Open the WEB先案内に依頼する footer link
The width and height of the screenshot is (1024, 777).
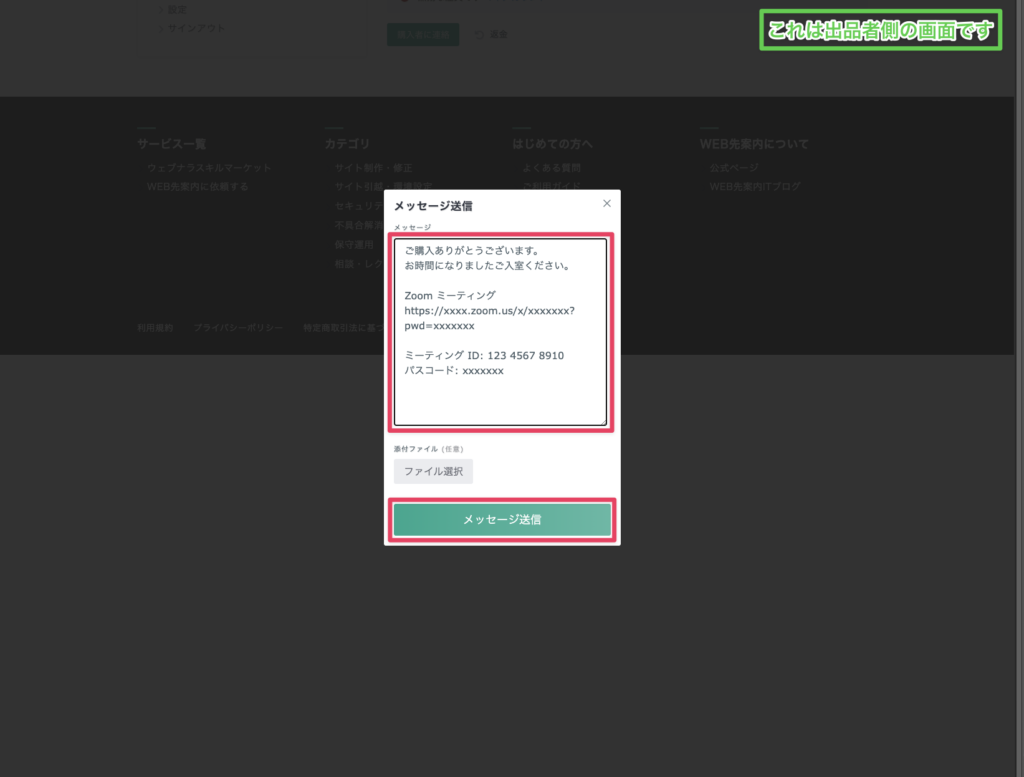(197, 187)
